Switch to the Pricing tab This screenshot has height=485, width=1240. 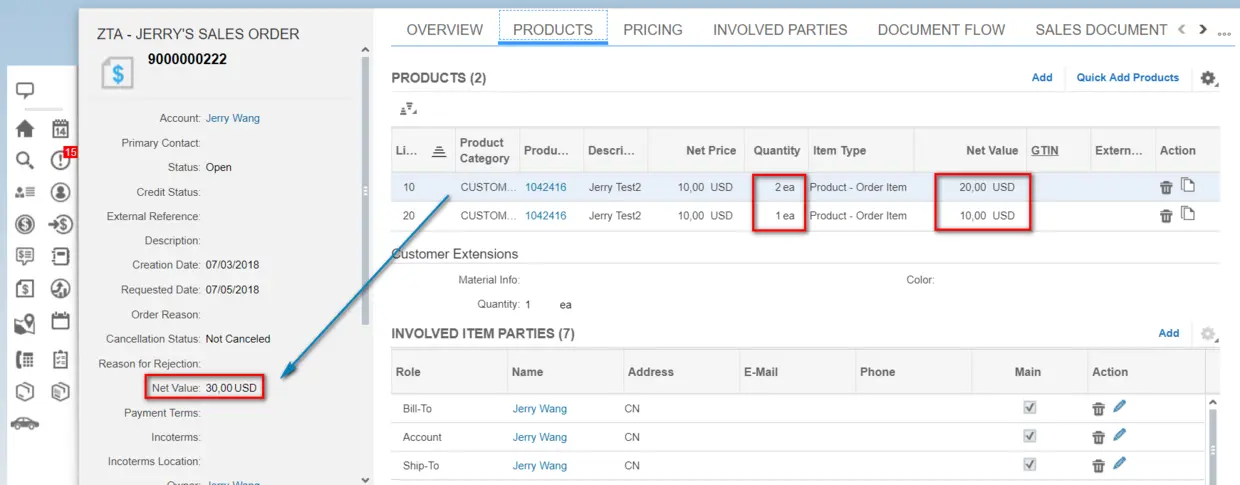tap(653, 30)
